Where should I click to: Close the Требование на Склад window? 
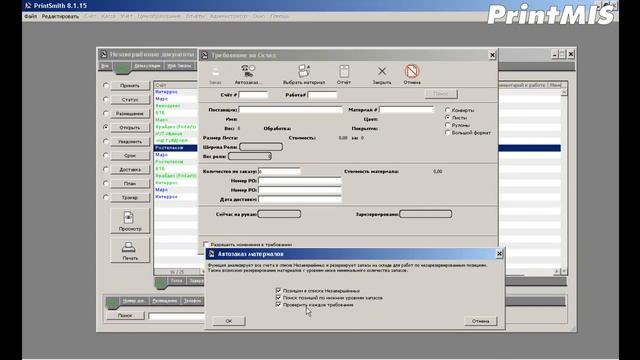pos(492,55)
